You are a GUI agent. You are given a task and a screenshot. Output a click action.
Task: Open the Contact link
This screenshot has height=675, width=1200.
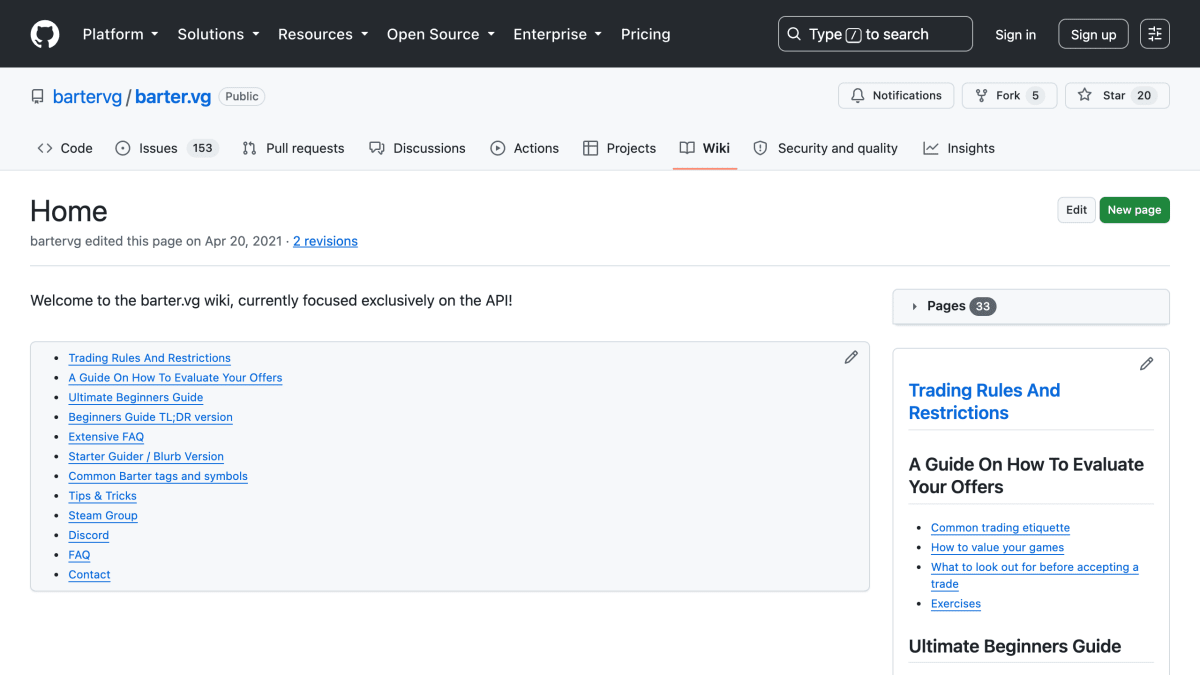89,575
